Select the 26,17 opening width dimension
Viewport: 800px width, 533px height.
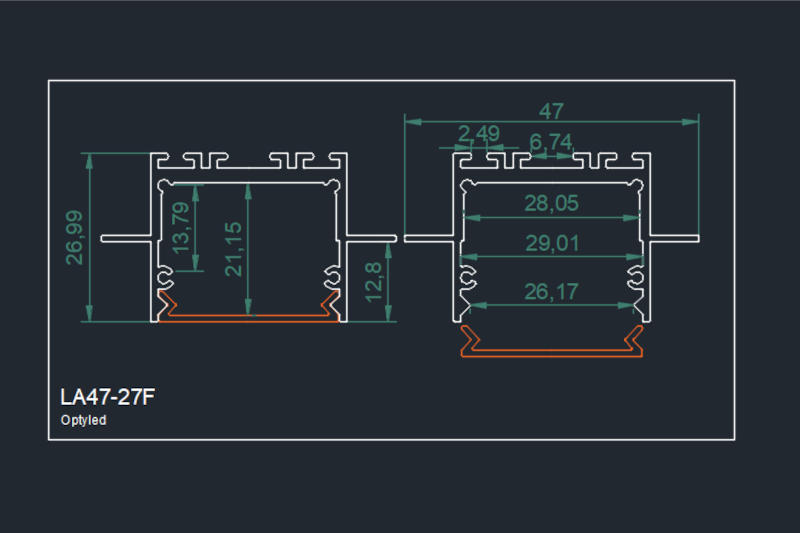(x=551, y=292)
